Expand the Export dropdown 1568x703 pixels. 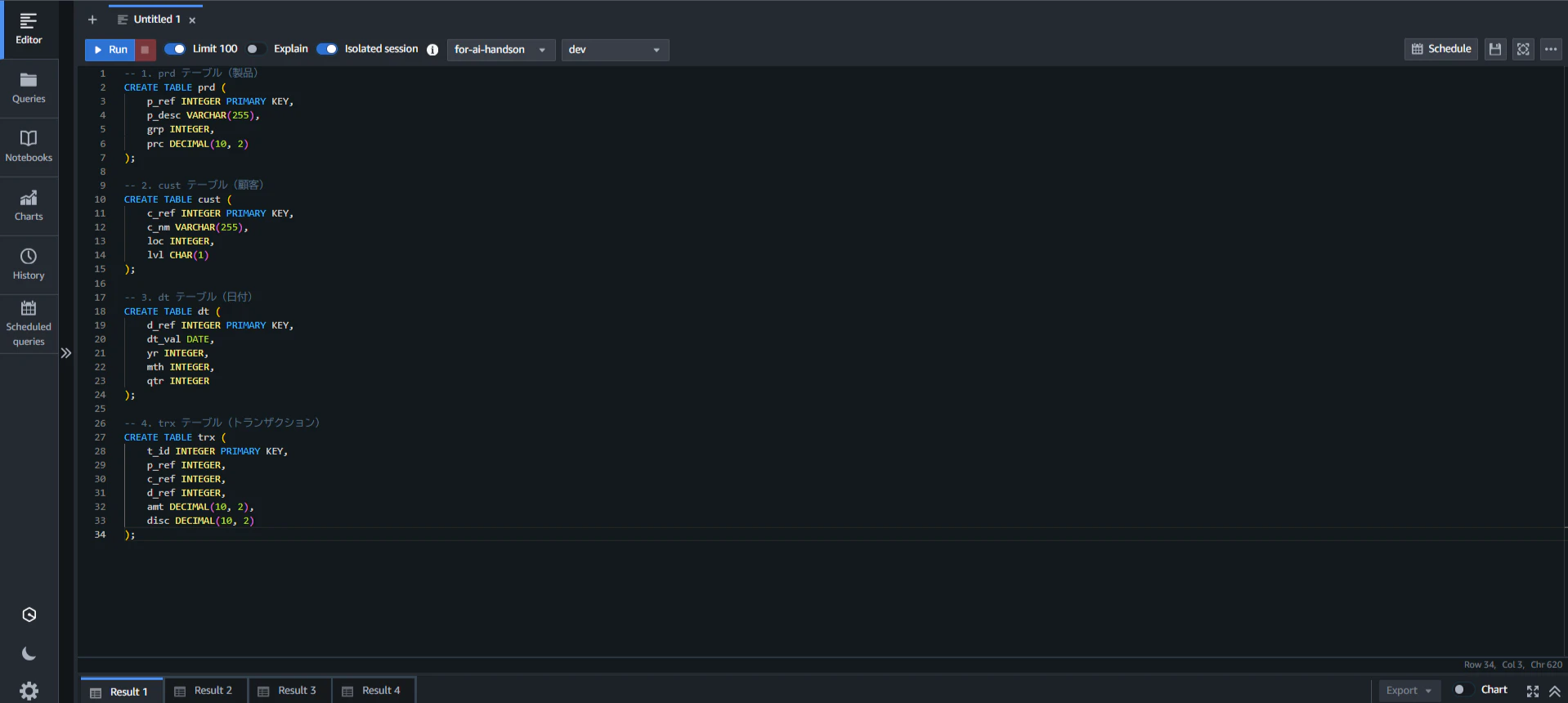pos(1409,691)
